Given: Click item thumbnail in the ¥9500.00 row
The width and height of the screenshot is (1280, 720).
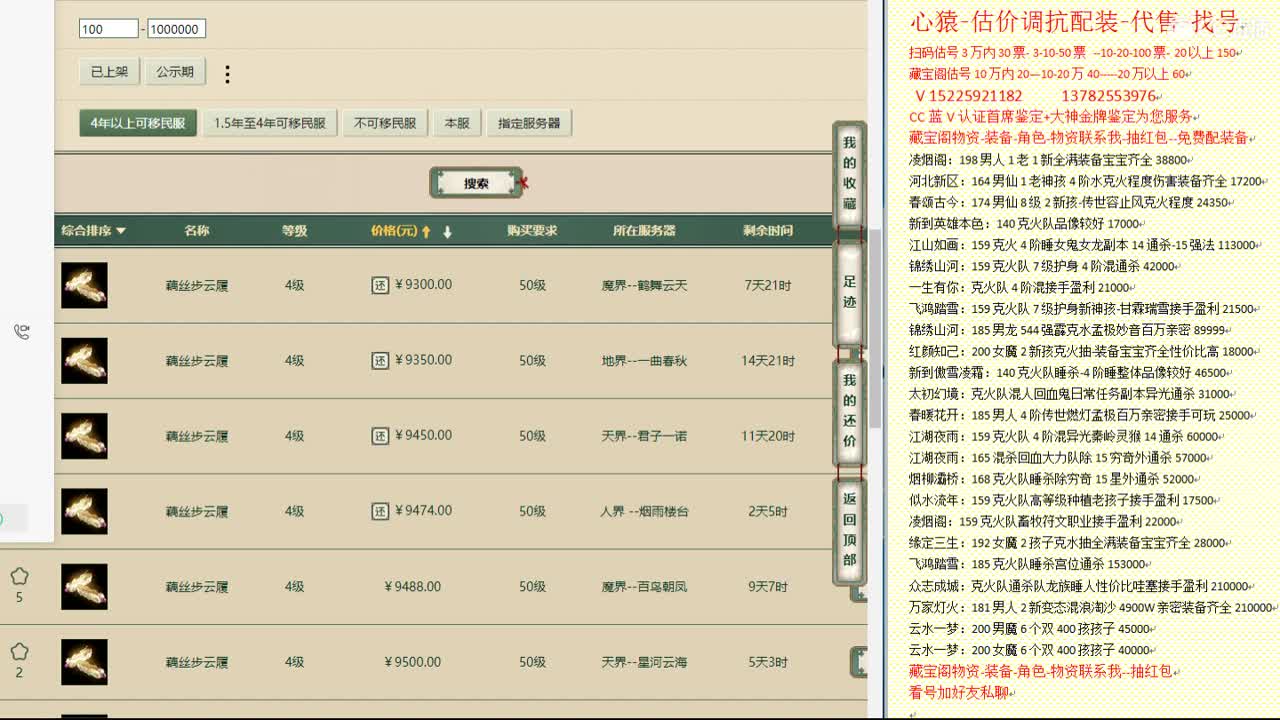Looking at the screenshot, I should [x=84, y=662].
